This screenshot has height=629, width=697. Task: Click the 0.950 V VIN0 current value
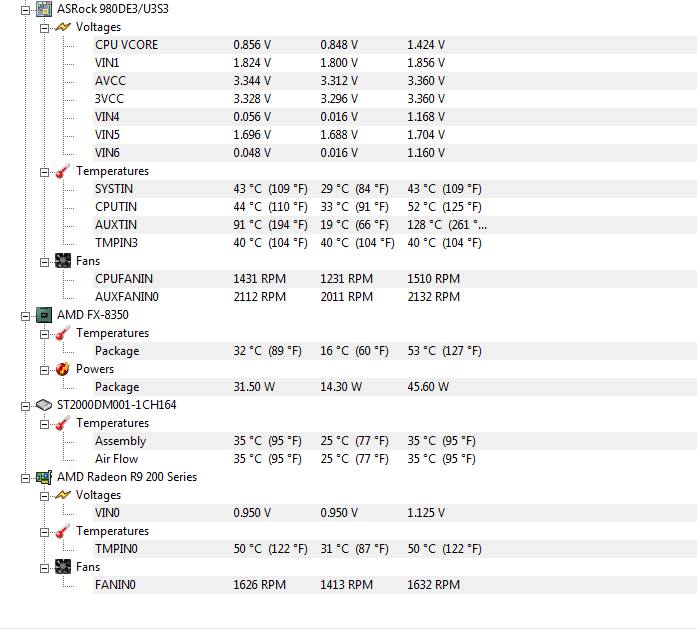coord(252,513)
